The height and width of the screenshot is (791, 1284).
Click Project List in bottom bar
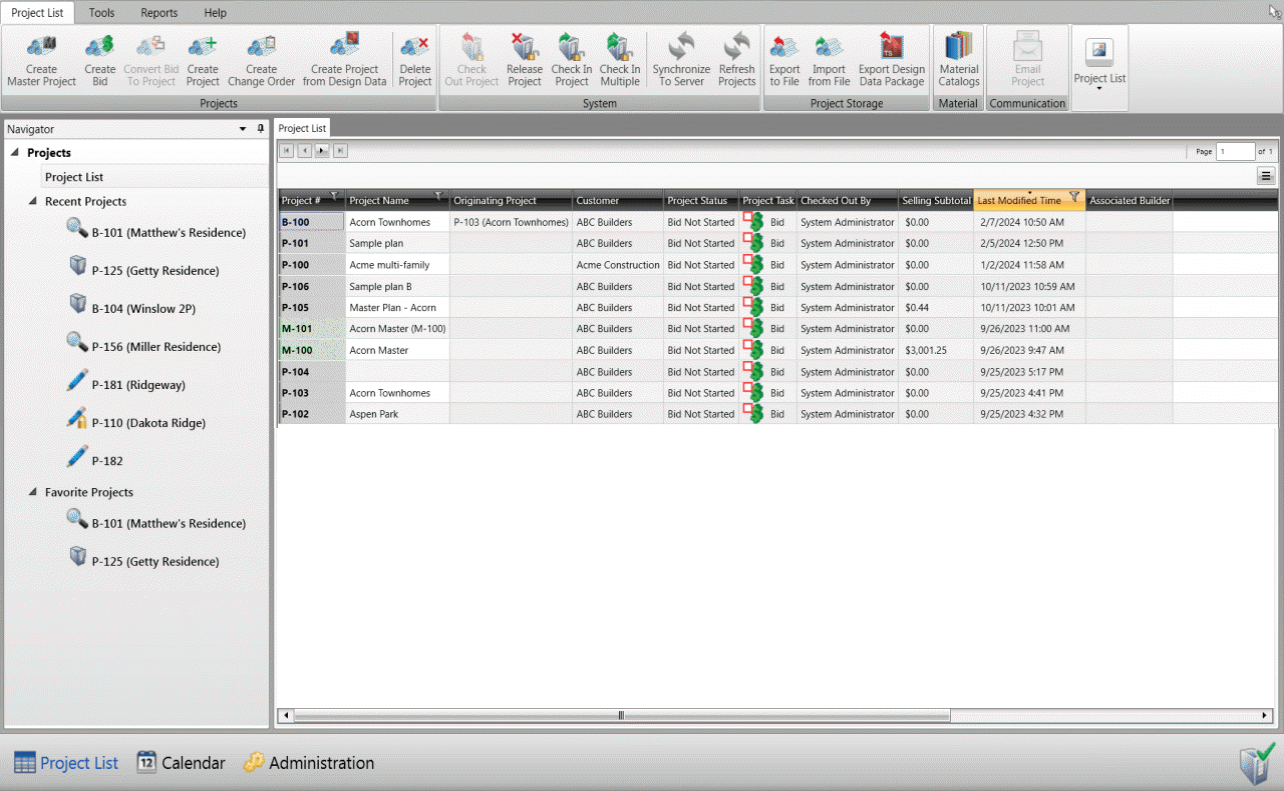[x=66, y=763]
